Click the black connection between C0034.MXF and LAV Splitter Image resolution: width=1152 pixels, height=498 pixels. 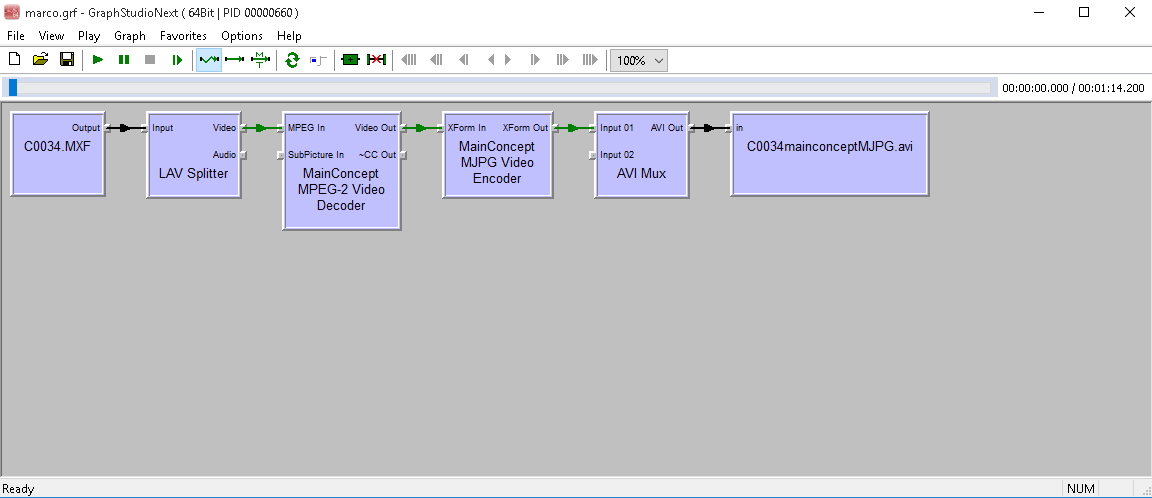tap(126, 128)
